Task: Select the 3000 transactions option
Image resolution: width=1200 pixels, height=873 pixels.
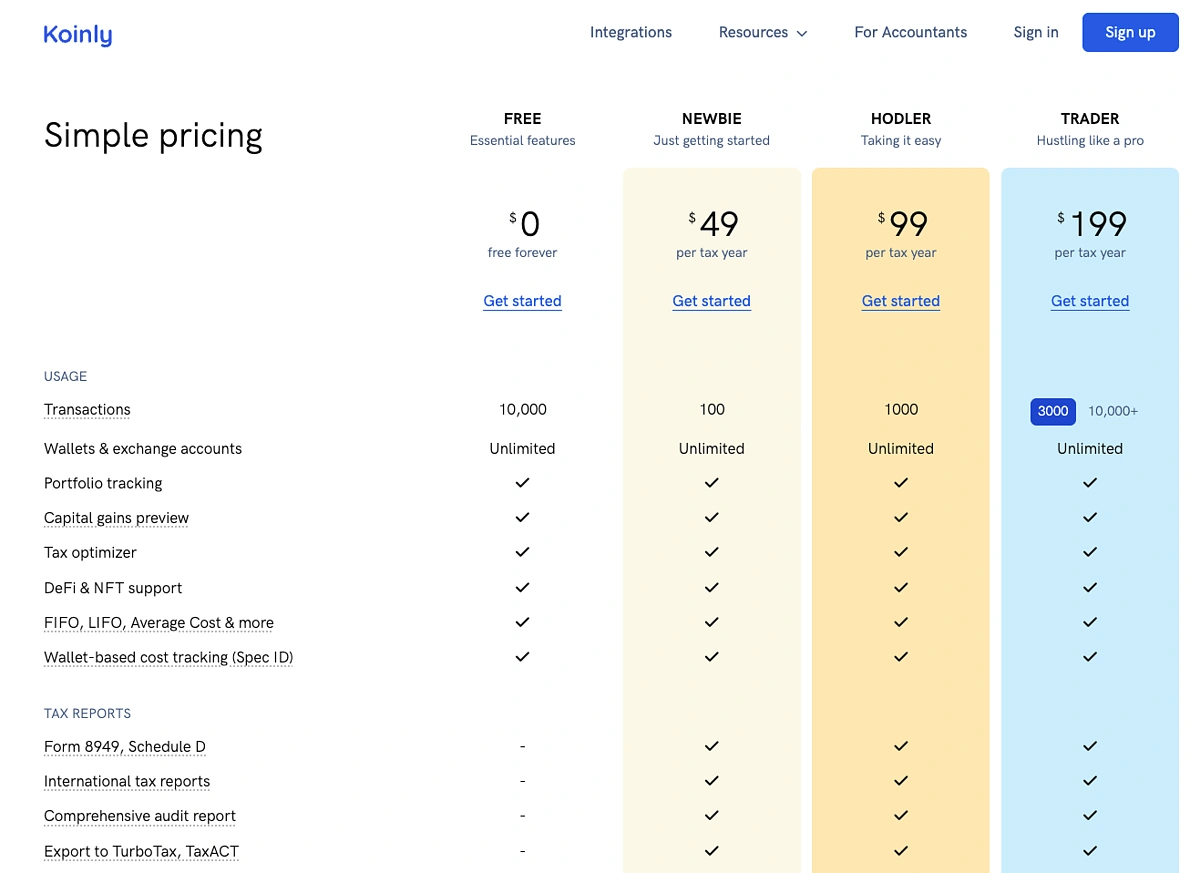Action: click(1052, 411)
